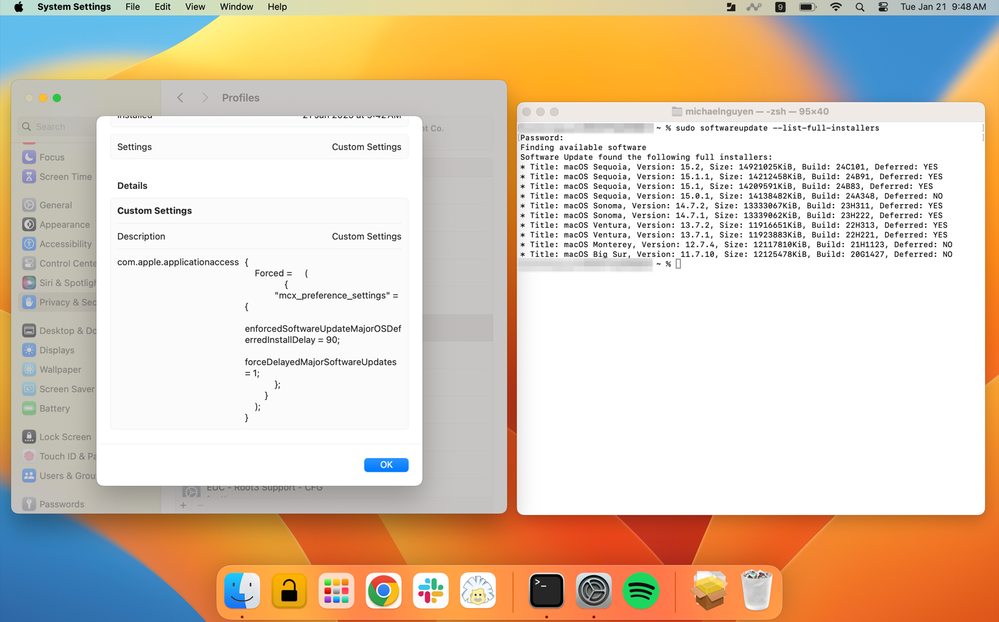The width and height of the screenshot is (999, 622).
Task: Select Focus in Settings sidebar
Action: coord(52,157)
